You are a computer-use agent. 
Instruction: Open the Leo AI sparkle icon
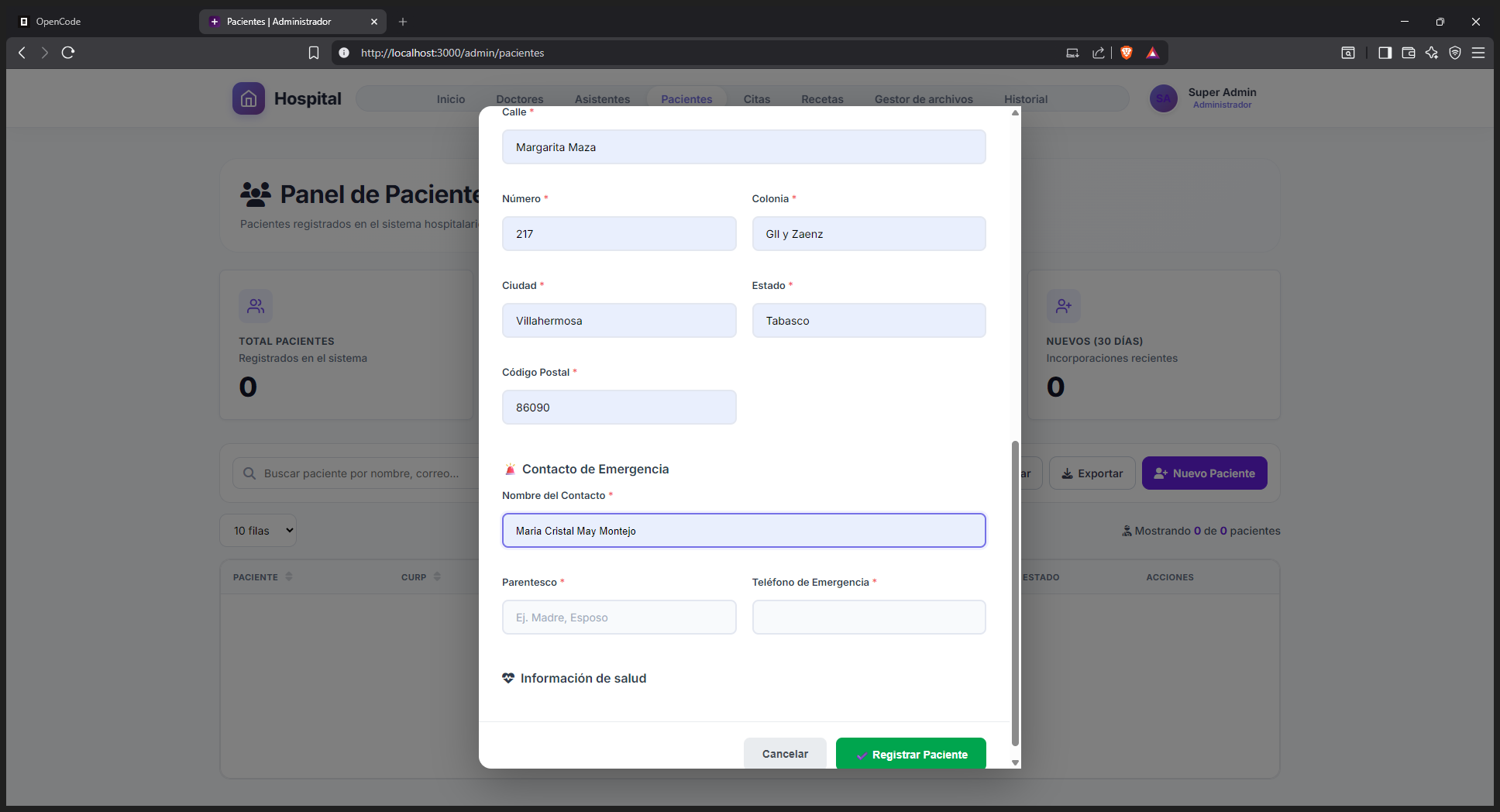pos(1432,53)
